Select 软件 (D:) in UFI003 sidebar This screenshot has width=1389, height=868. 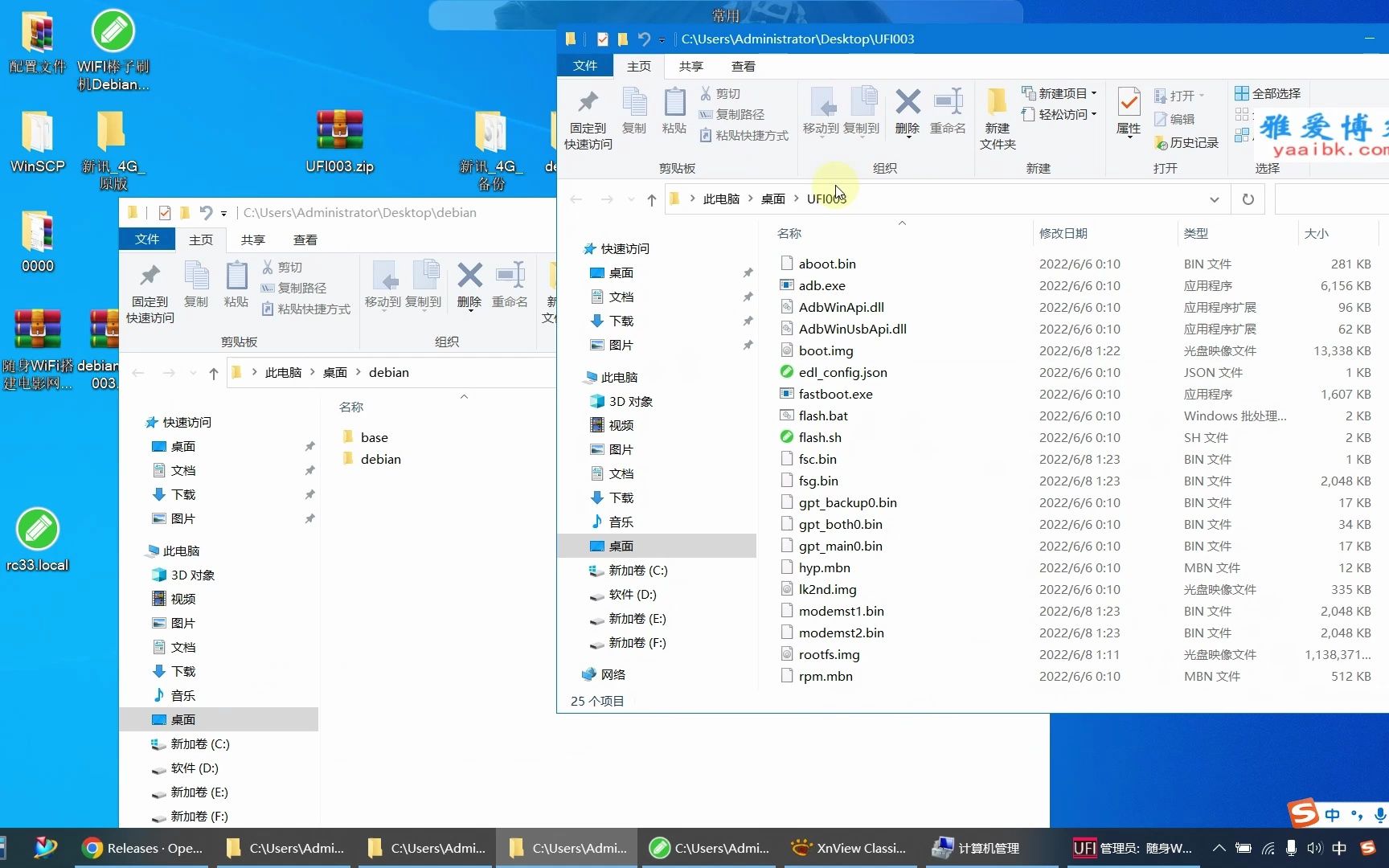(x=633, y=595)
